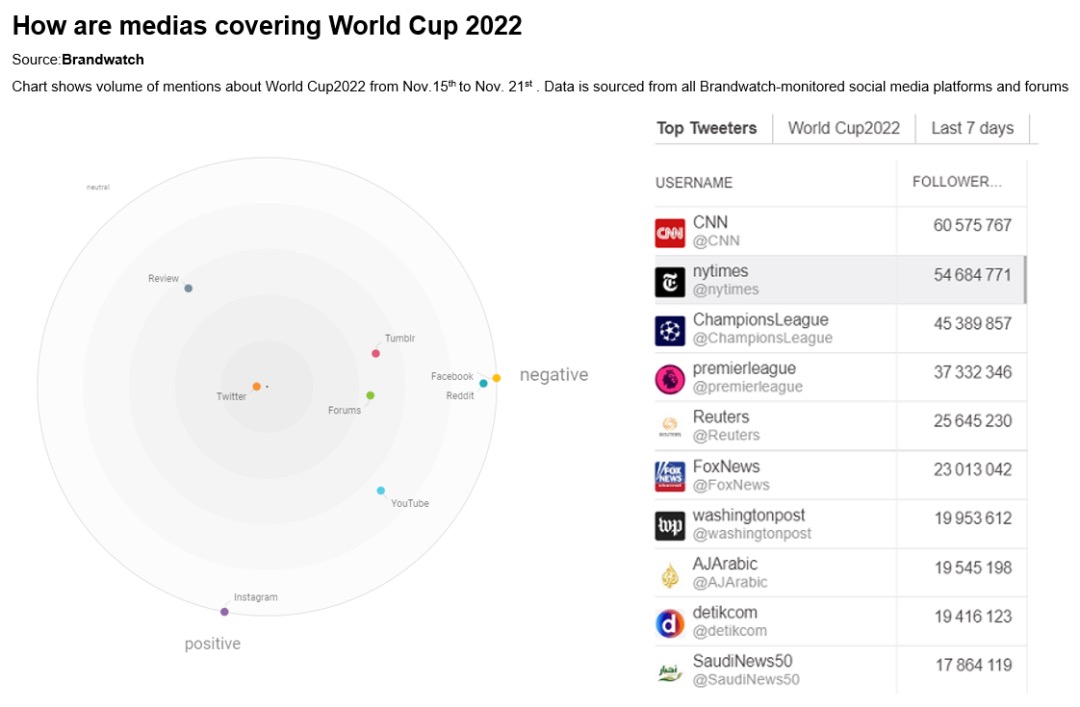This screenshot has height=707, width=1080.
Task: Sort by the USERNAME column header
Action: click(x=694, y=183)
